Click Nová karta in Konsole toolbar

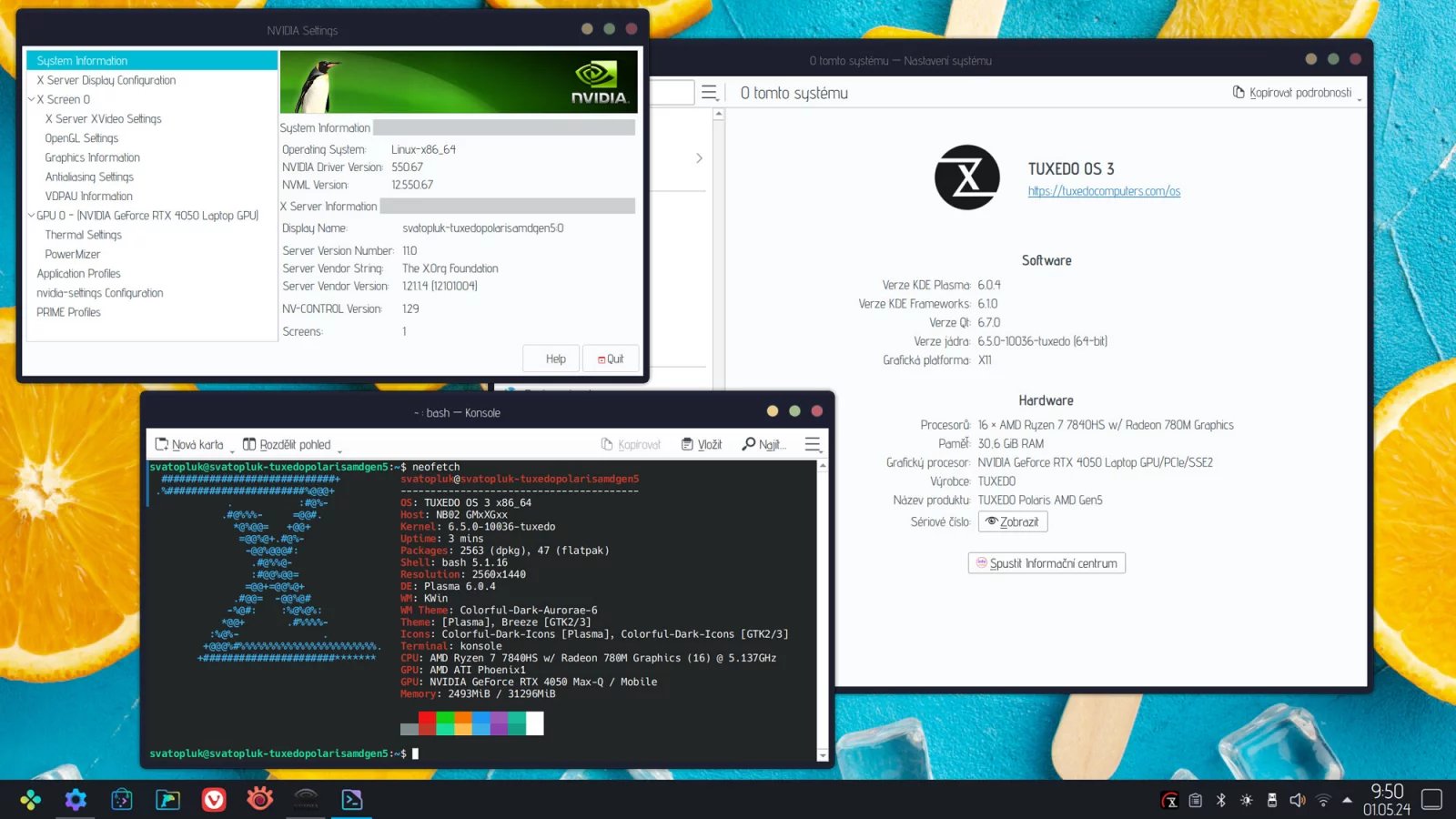pos(189,444)
